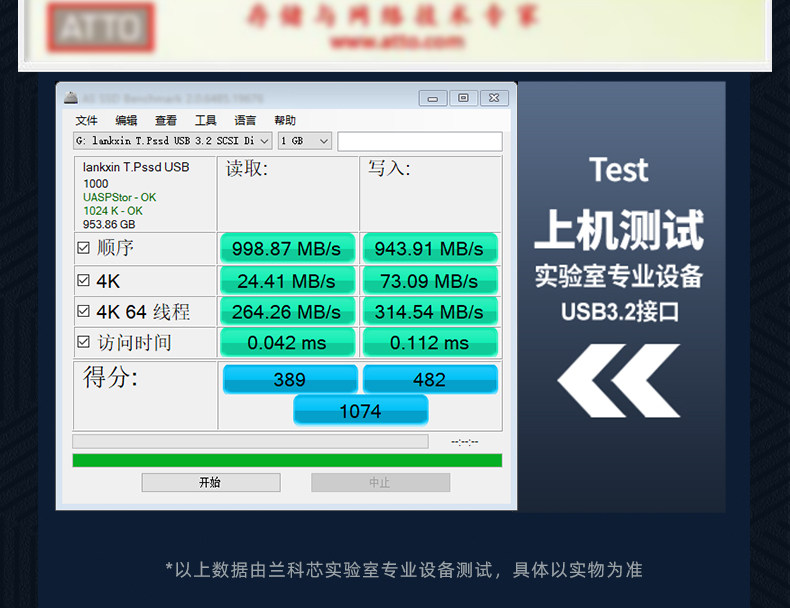
Task: Click the 264.26 MB/s 4K-64 read result
Action: 287,311
